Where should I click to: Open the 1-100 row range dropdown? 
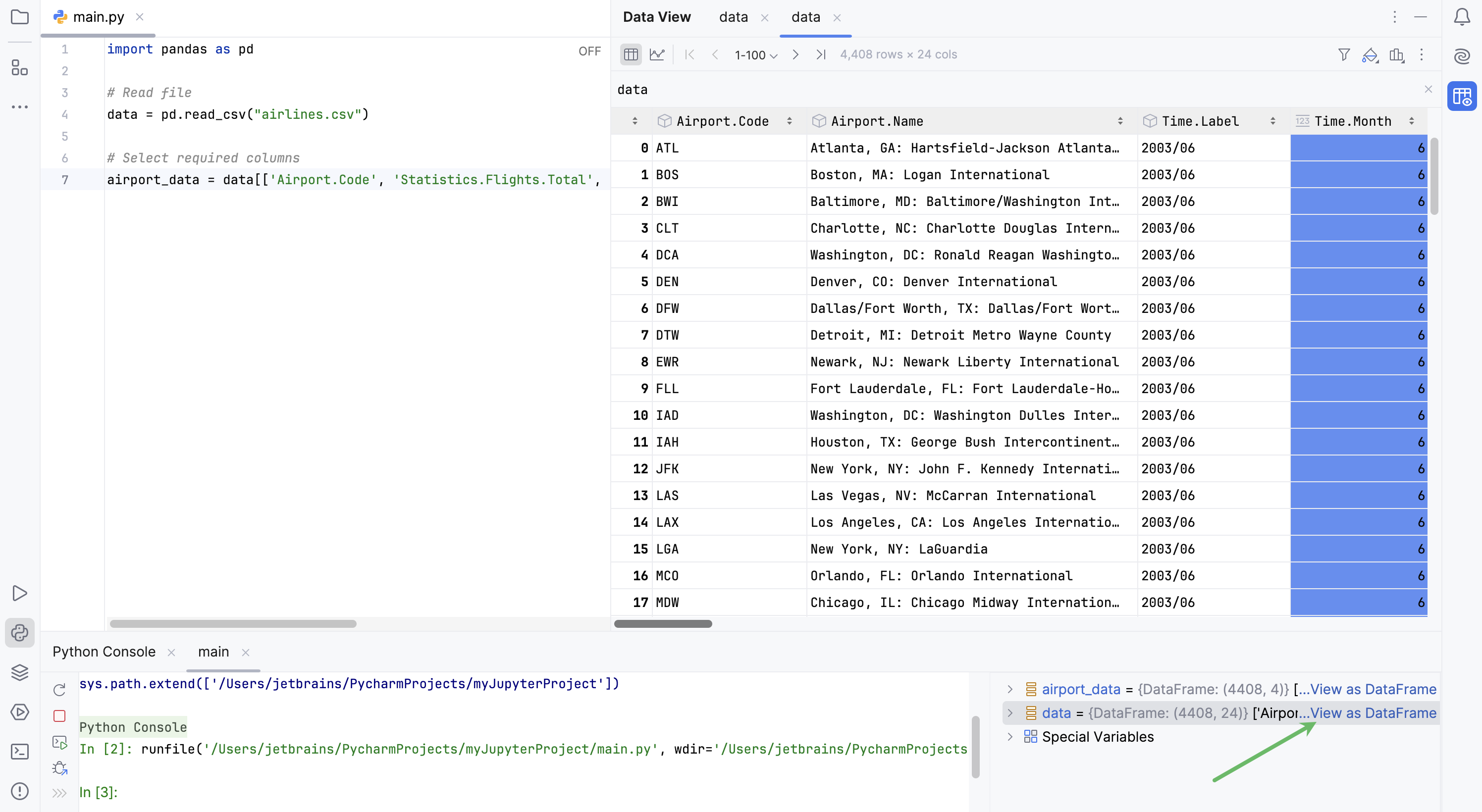pos(755,54)
